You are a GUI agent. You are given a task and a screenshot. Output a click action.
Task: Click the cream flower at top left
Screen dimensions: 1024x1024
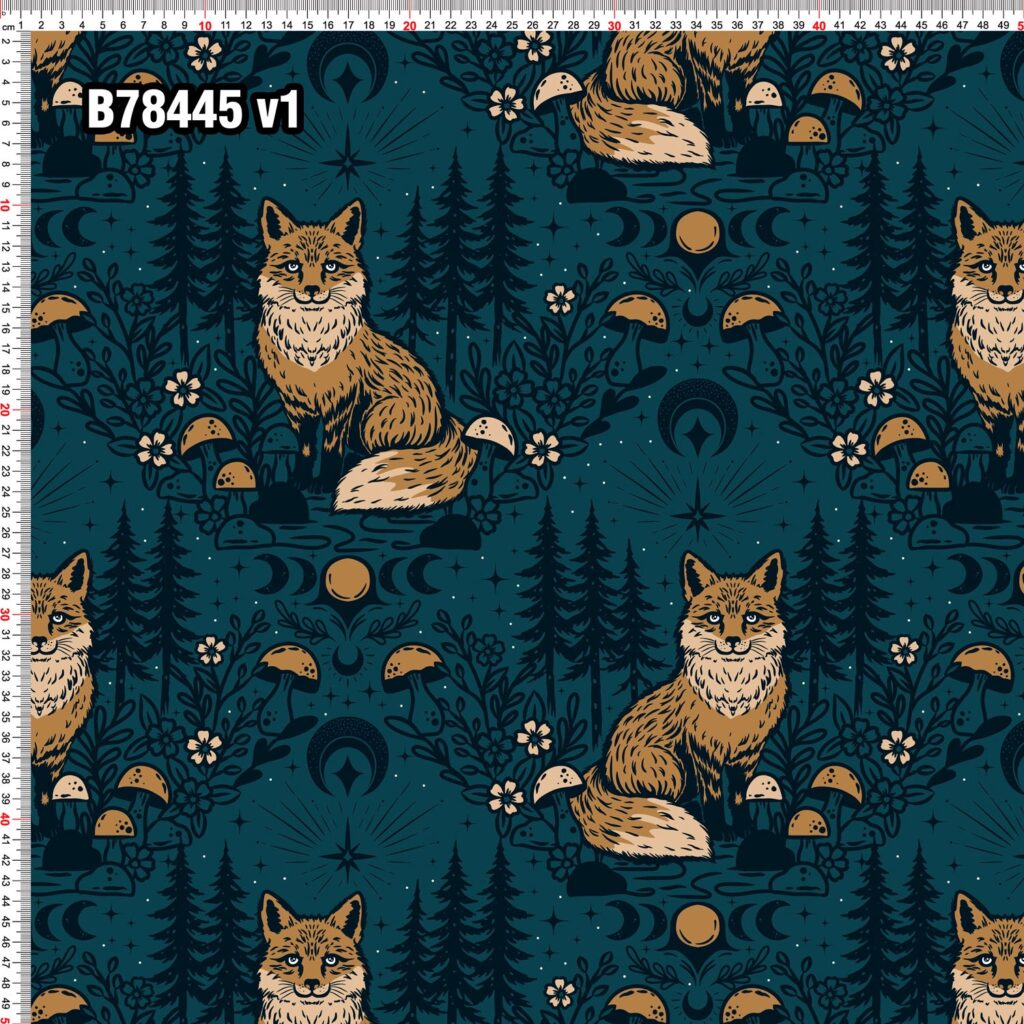click(204, 54)
